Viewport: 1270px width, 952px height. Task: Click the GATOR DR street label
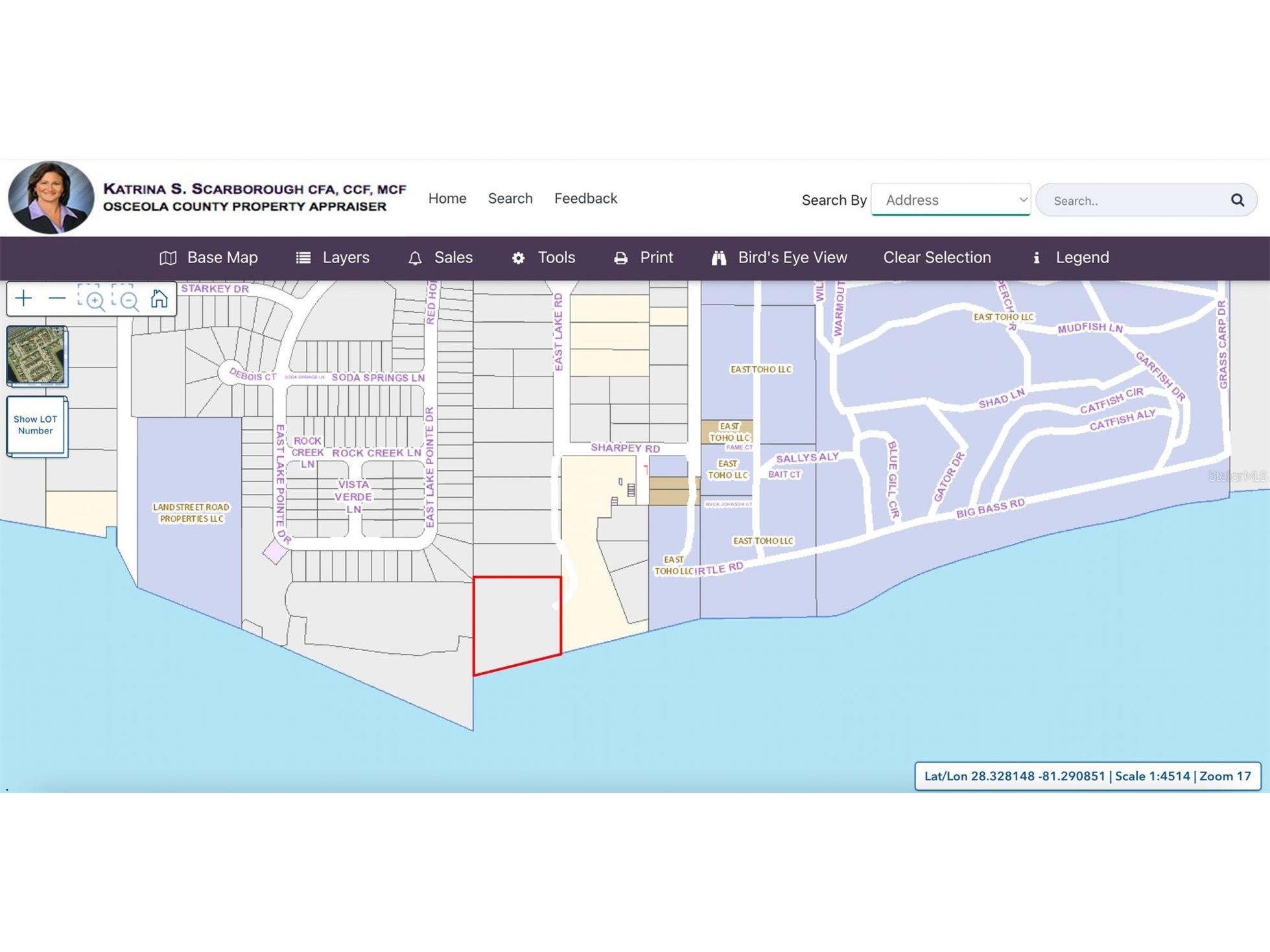[x=949, y=476]
